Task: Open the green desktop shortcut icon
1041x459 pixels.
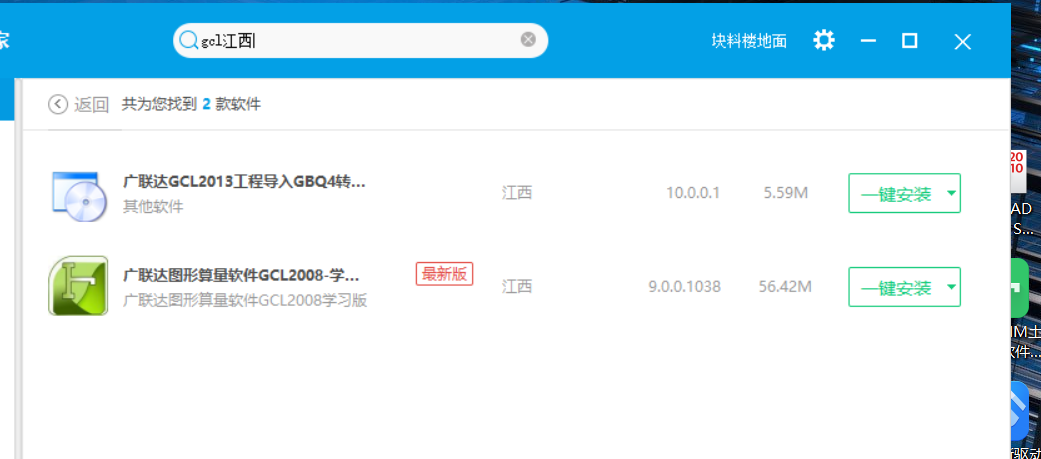Action: (x=1020, y=288)
